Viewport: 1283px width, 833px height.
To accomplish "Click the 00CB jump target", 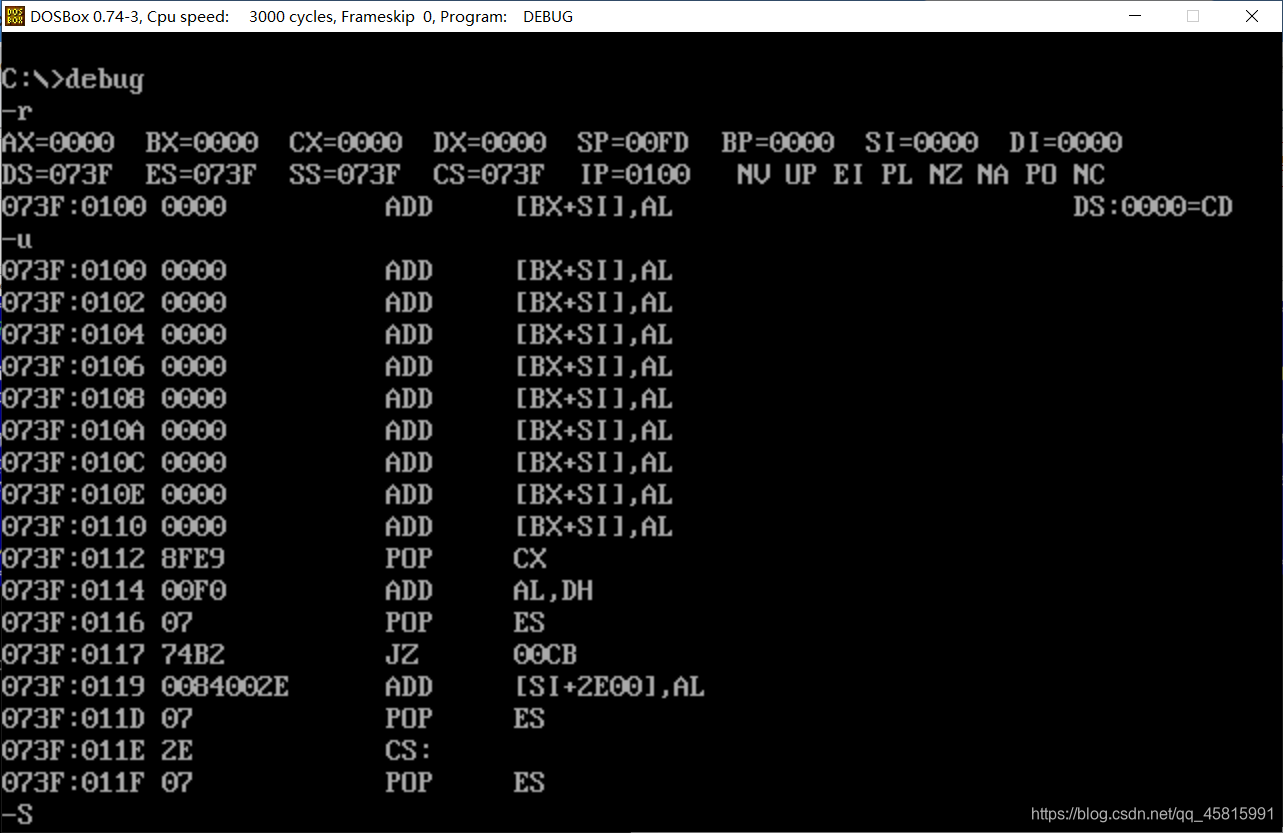I will pyautogui.click(x=546, y=655).
